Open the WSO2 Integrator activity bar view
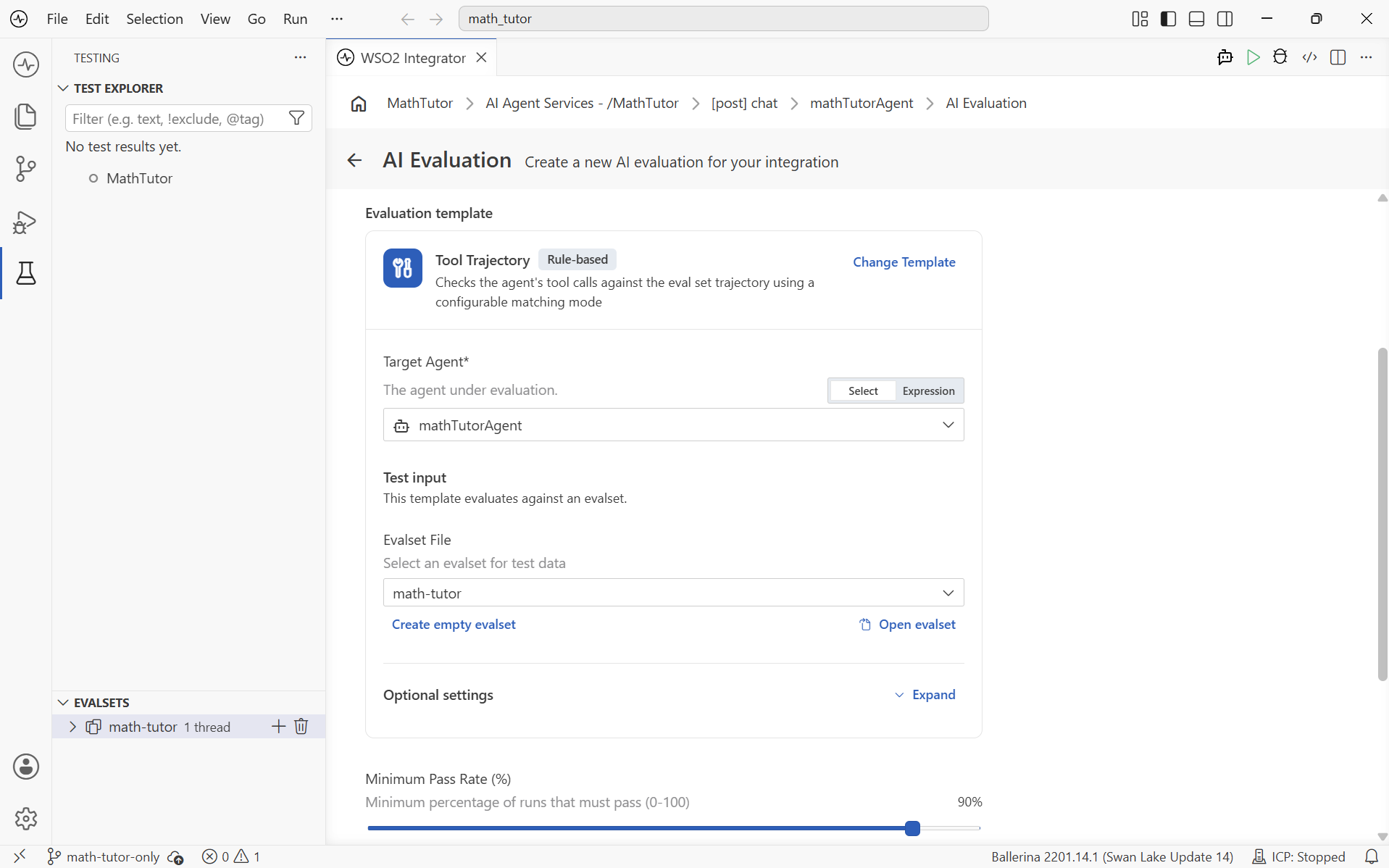Image resolution: width=1389 pixels, height=868 pixels. tap(26, 64)
